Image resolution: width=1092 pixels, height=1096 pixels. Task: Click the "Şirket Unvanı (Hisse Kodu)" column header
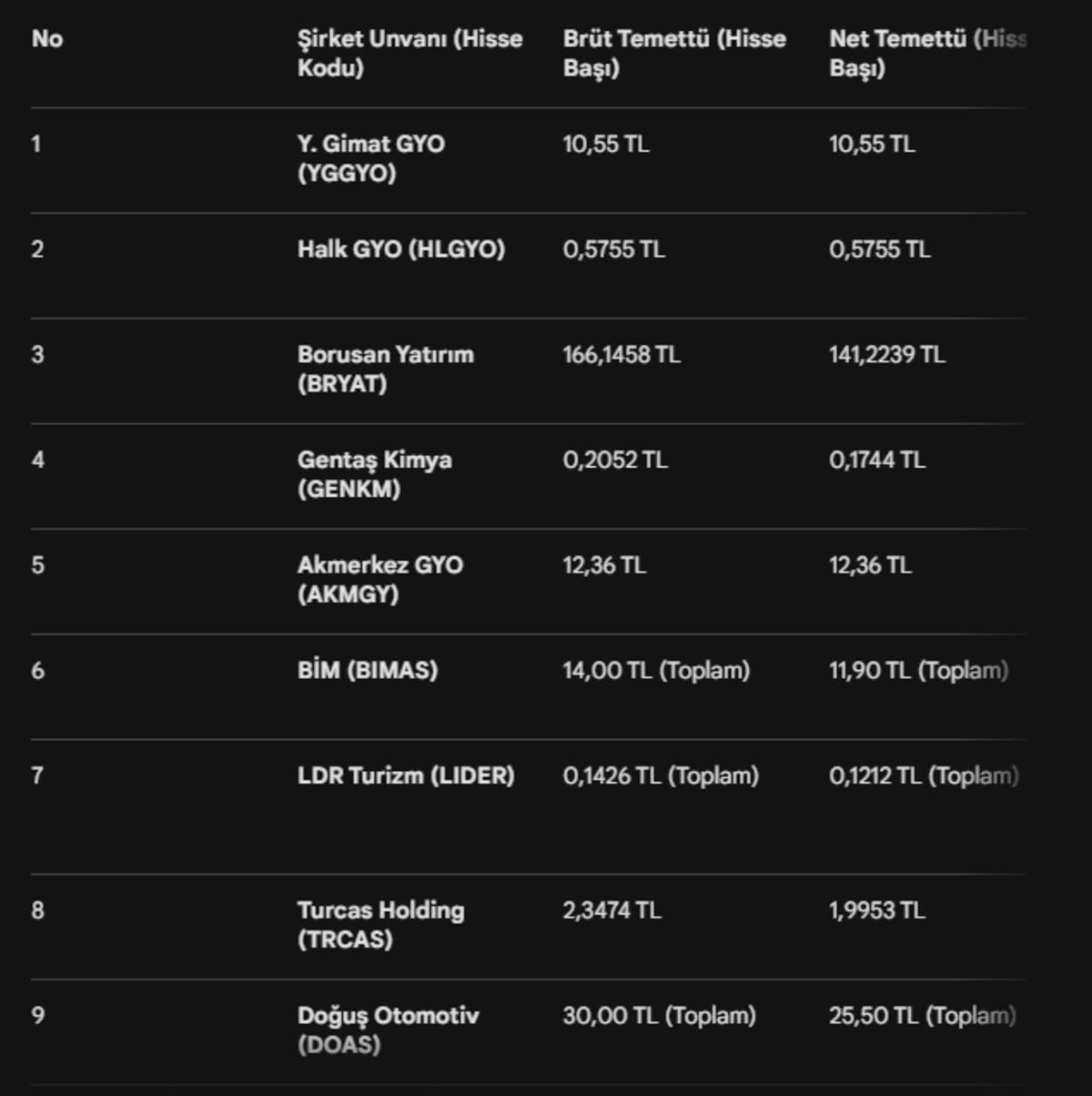(x=409, y=53)
